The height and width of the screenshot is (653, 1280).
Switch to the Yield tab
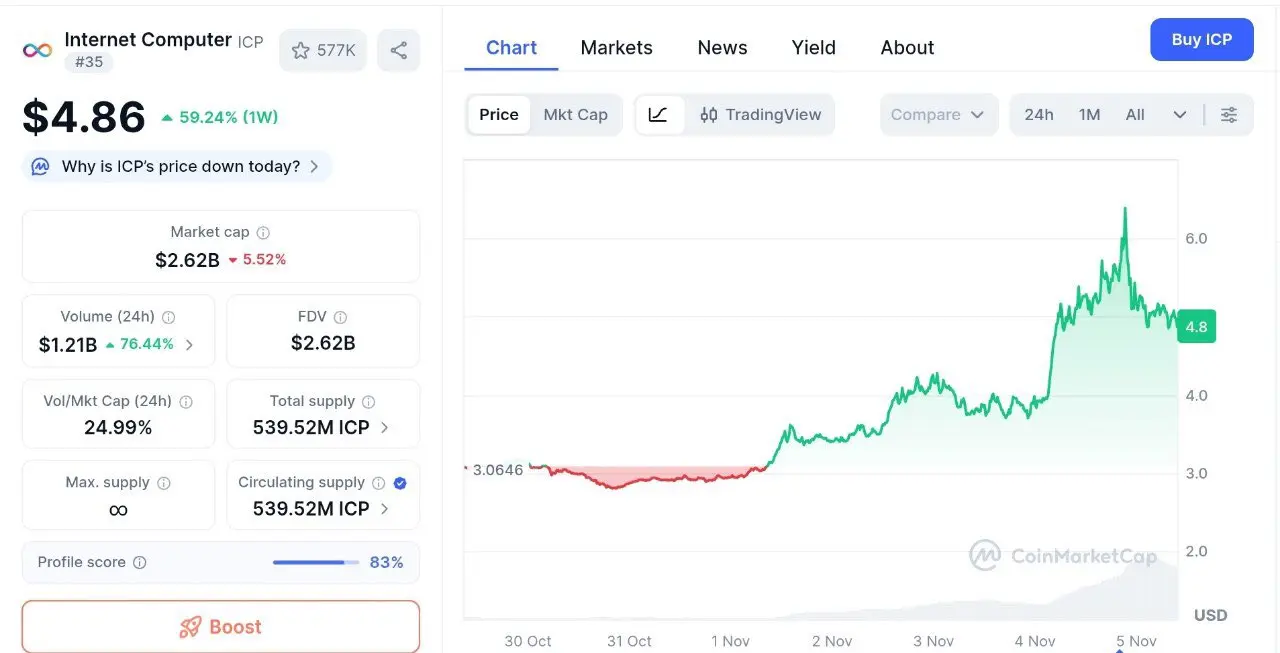point(813,48)
